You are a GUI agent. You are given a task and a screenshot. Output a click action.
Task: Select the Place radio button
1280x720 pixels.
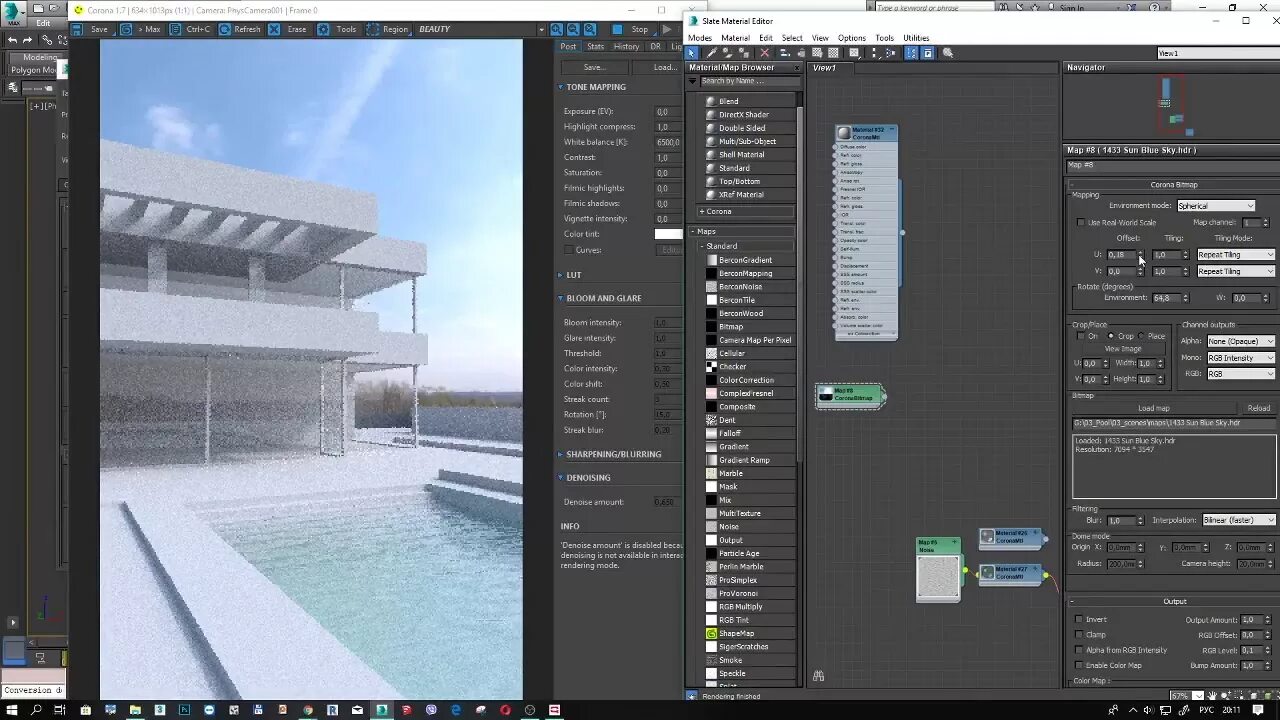[1141, 337]
